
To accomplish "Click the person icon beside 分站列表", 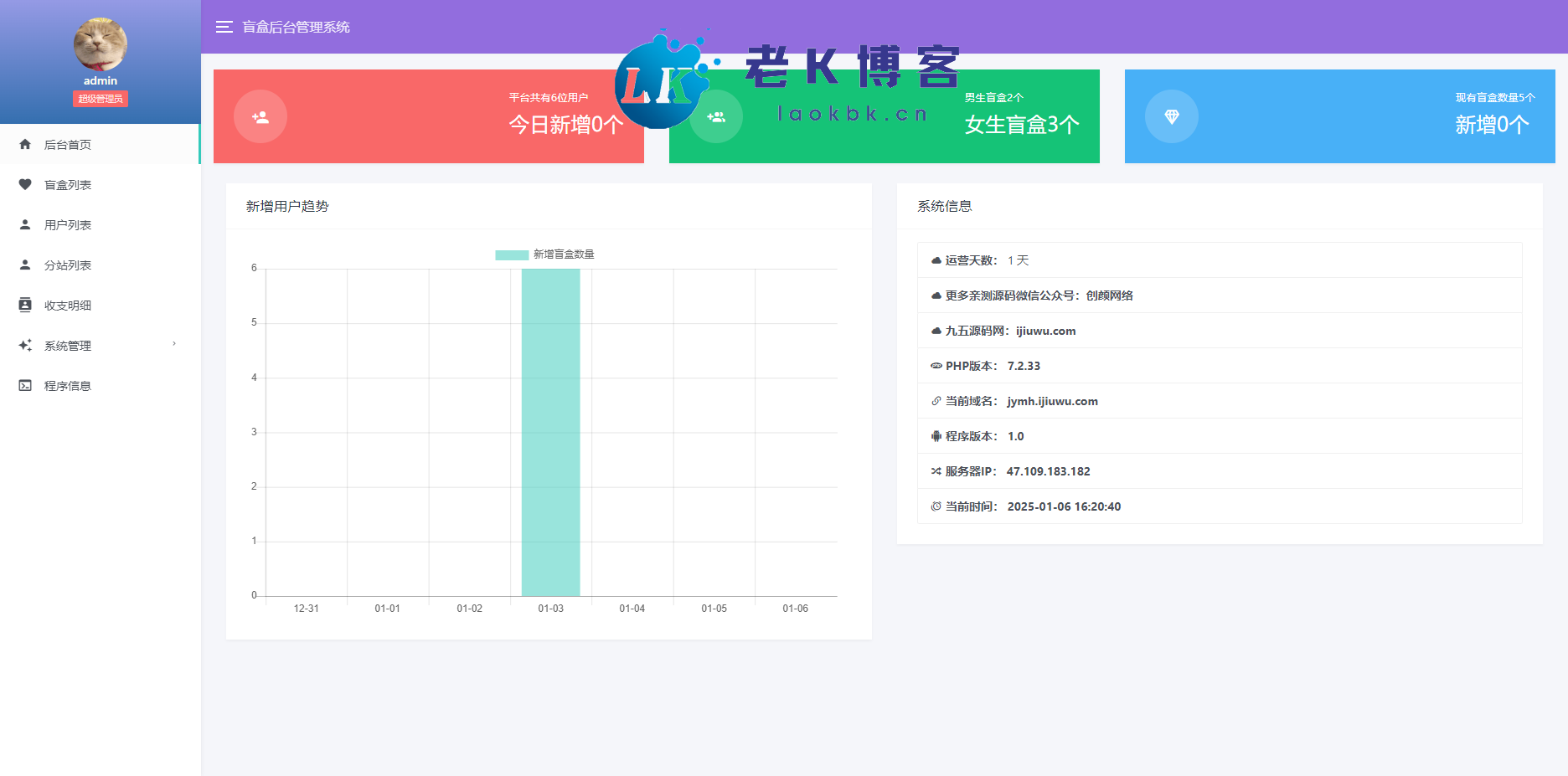I will tap(25, 265).
